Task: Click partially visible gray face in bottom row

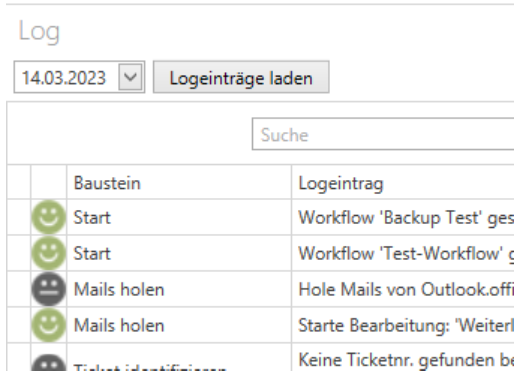Action: (48, 363)
